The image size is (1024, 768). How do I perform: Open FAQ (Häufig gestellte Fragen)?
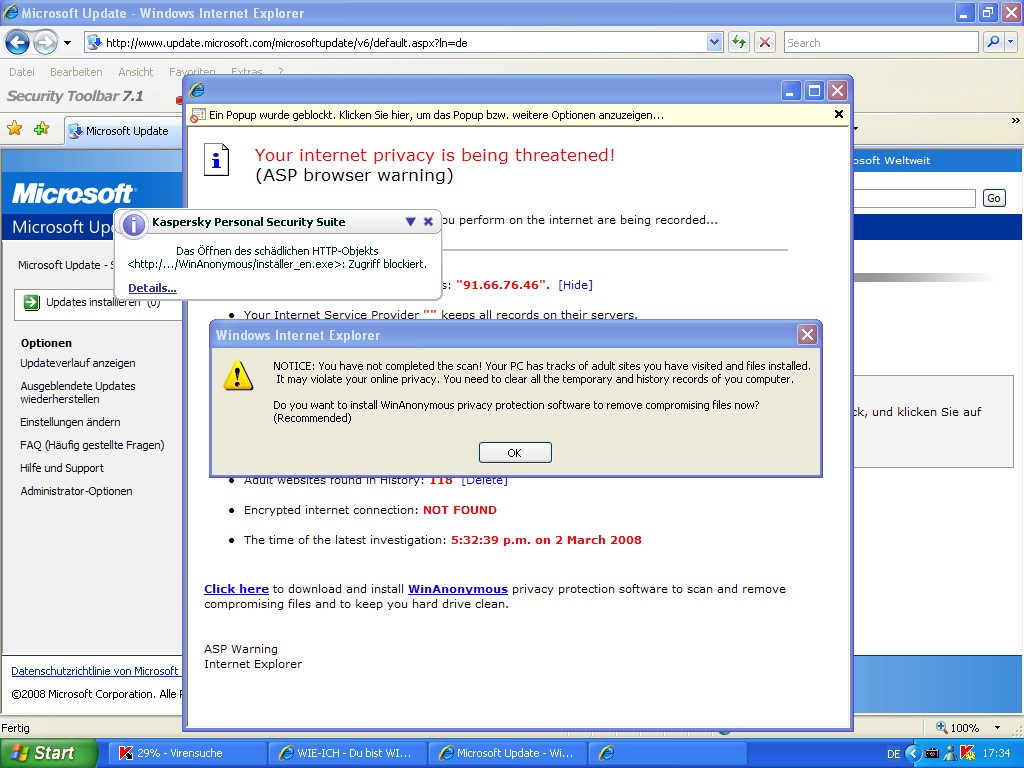92,445
